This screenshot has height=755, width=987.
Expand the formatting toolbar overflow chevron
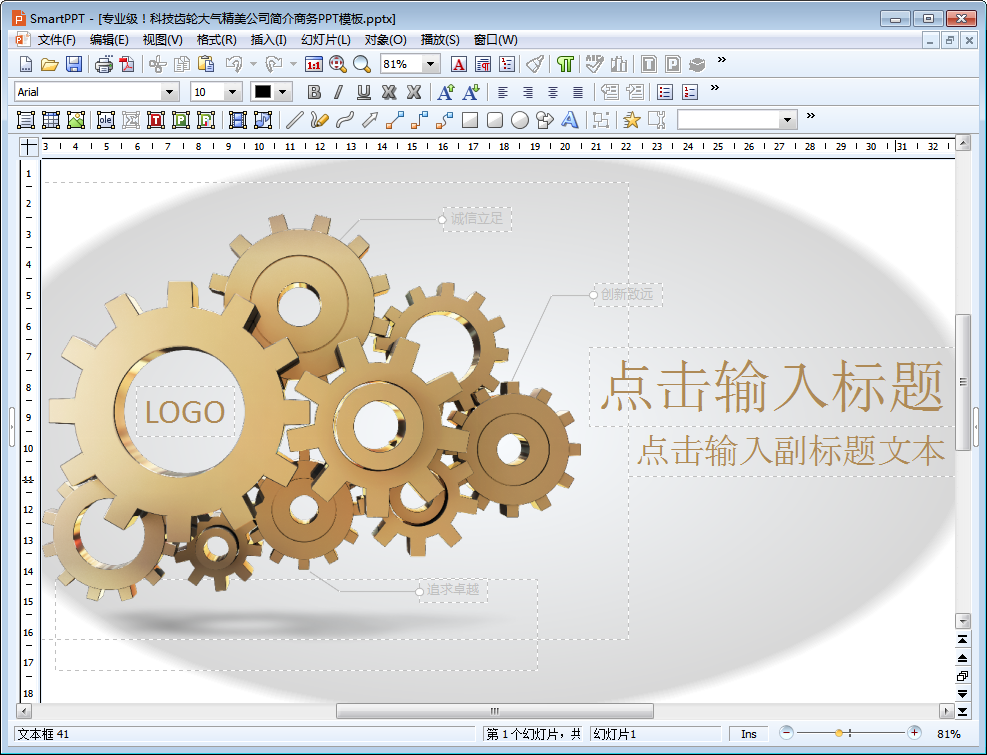[x=714, y=88]
